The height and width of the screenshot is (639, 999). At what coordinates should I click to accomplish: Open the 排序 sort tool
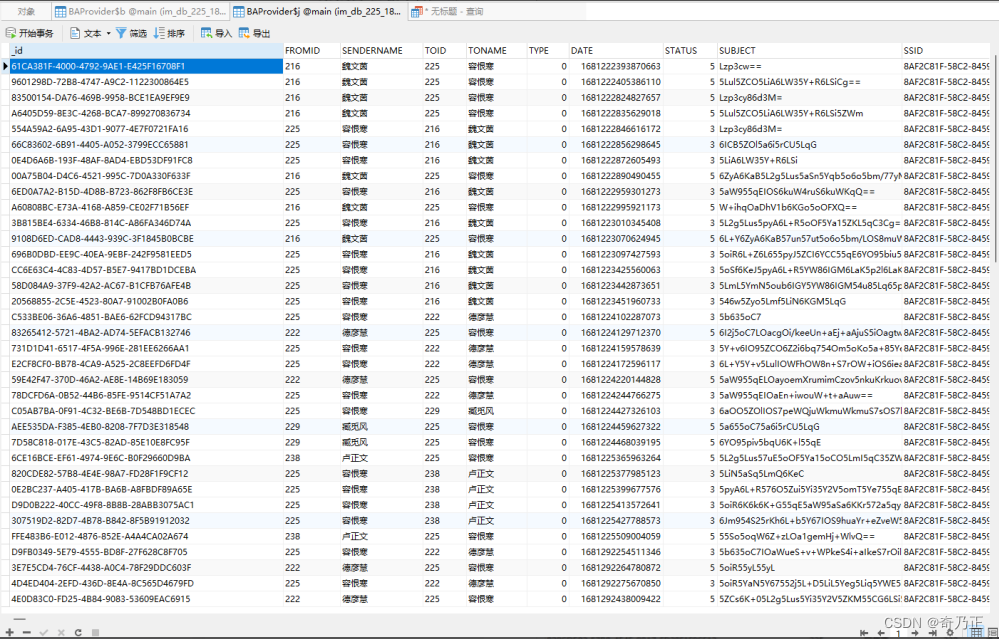coord(169,33)
